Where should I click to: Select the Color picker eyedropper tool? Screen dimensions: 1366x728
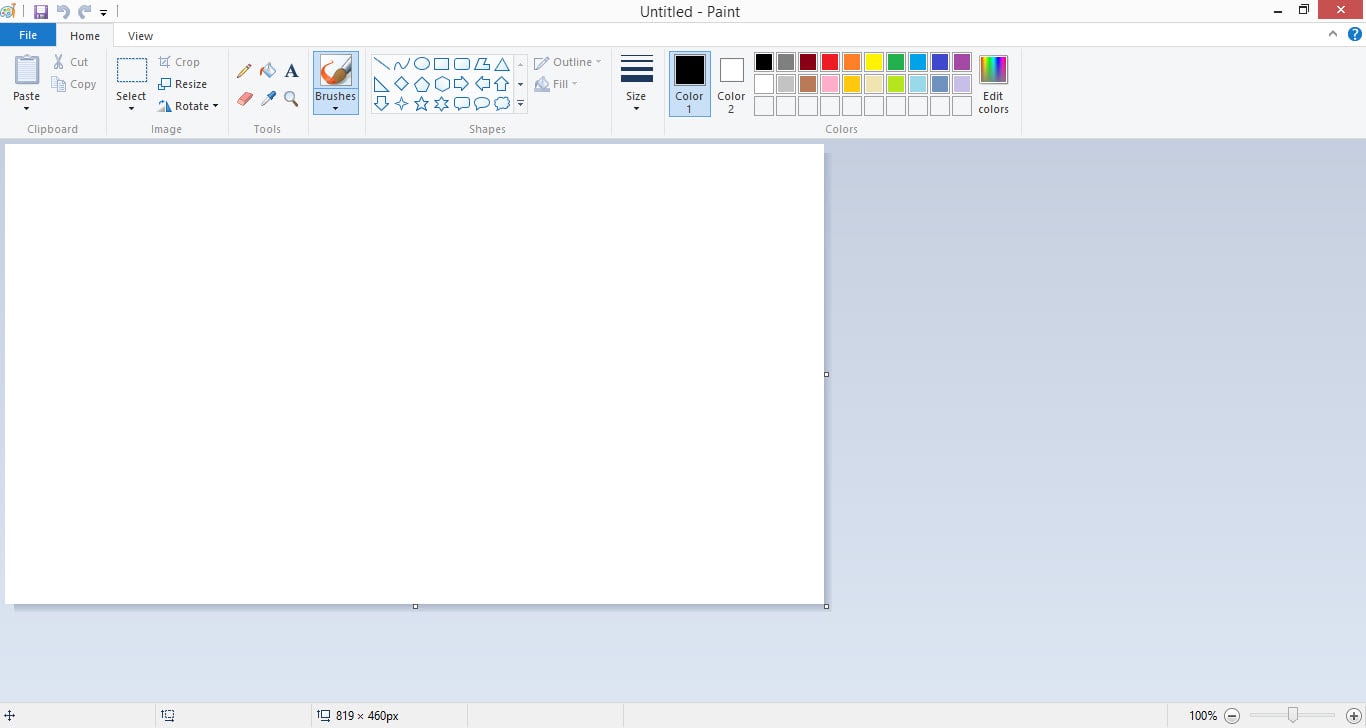[x=268, y=100]
